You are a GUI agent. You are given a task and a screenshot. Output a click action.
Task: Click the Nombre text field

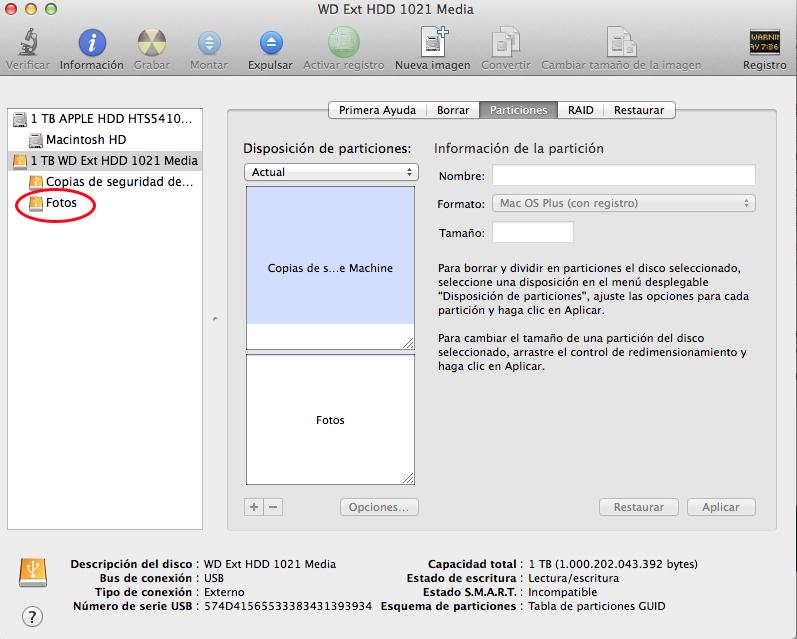623,176
